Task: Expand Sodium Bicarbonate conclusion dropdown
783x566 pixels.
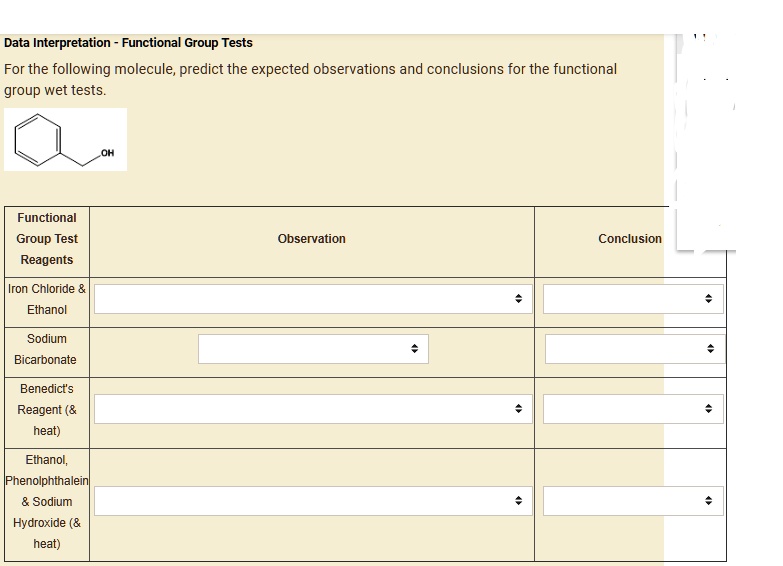Action: click(x=633, y=349)
